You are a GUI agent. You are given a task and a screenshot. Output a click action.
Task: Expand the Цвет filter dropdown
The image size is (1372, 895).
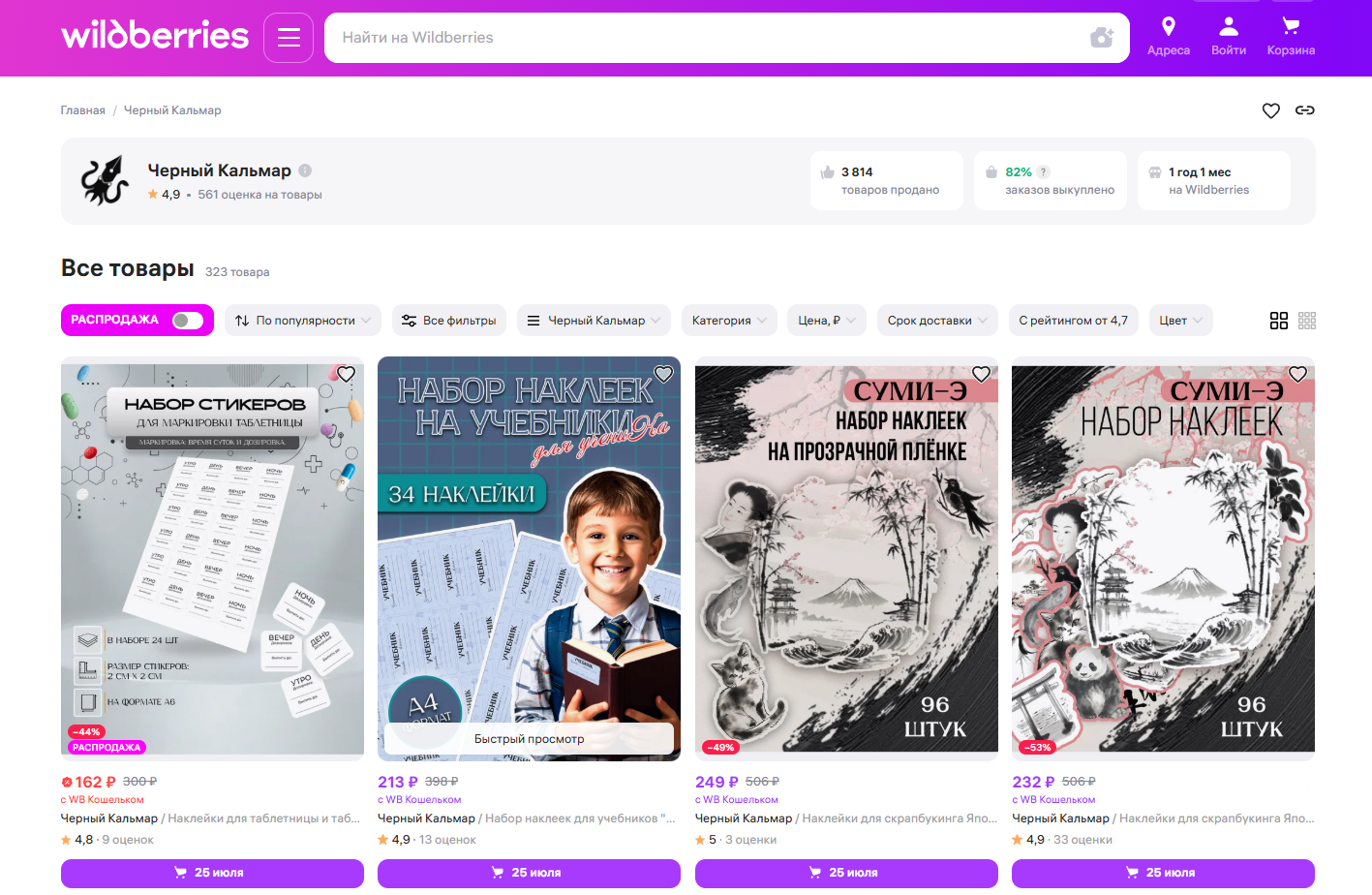click(x=1180, y=321)
